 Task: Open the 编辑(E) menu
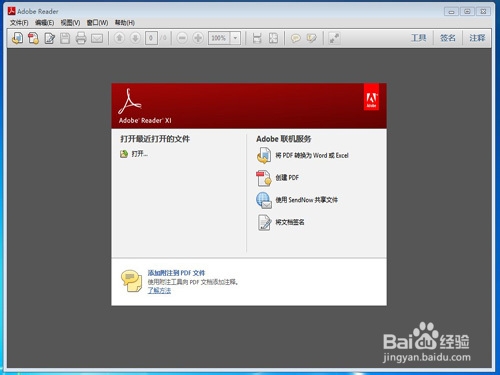tap(44, 23)
